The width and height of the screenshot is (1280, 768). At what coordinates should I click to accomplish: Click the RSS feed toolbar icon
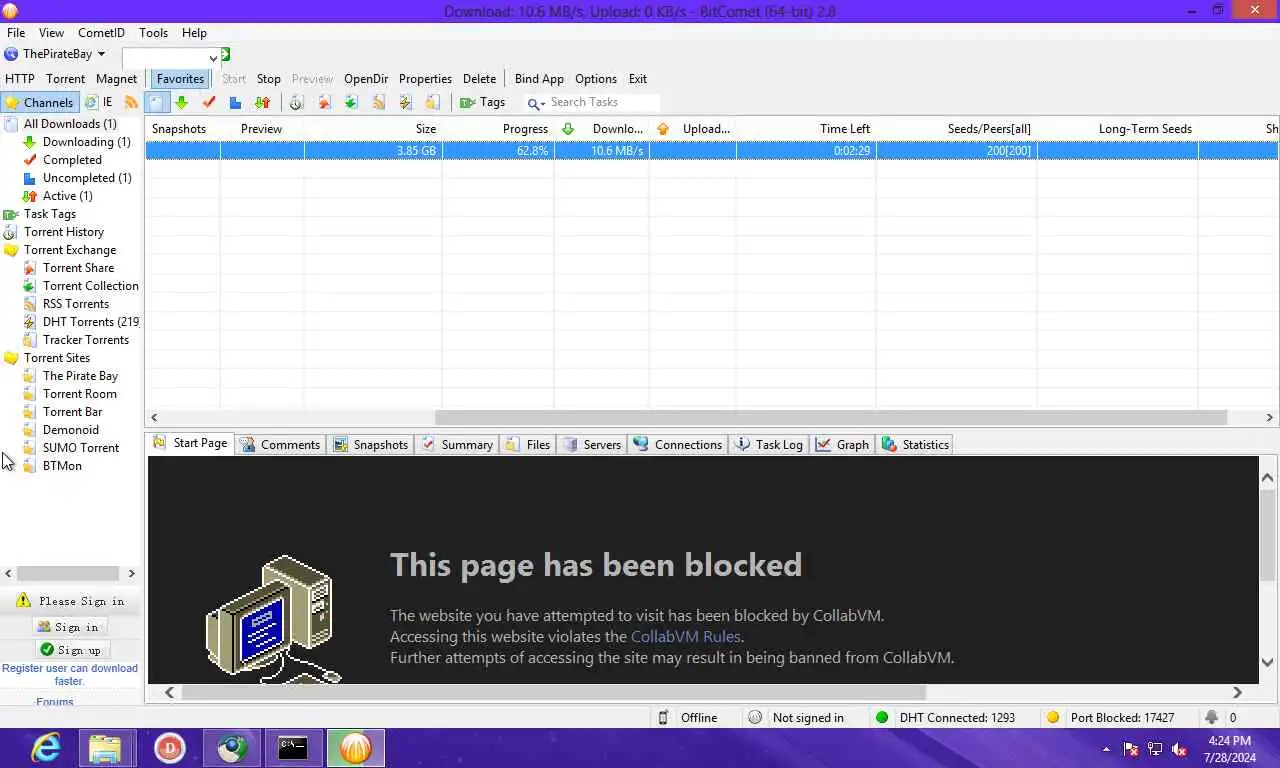click(x=131, y=102)
